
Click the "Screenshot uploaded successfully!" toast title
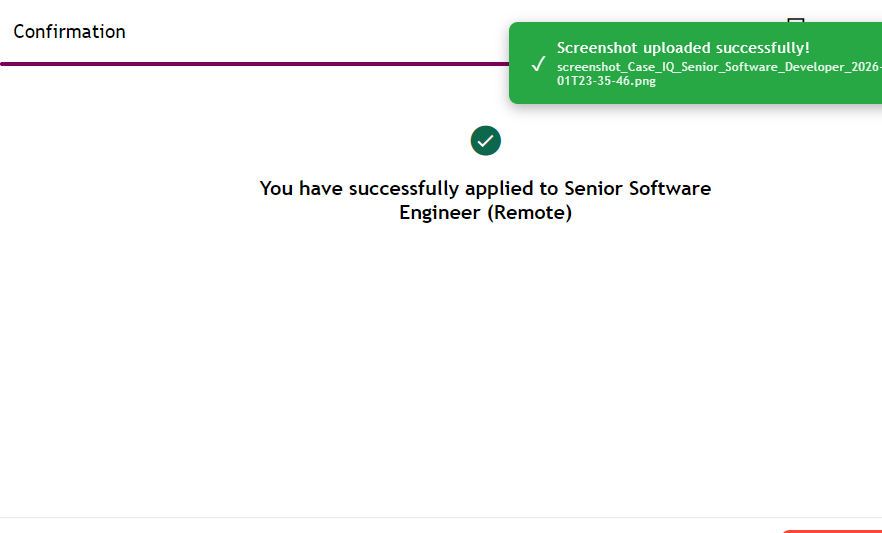coord(683,48)
